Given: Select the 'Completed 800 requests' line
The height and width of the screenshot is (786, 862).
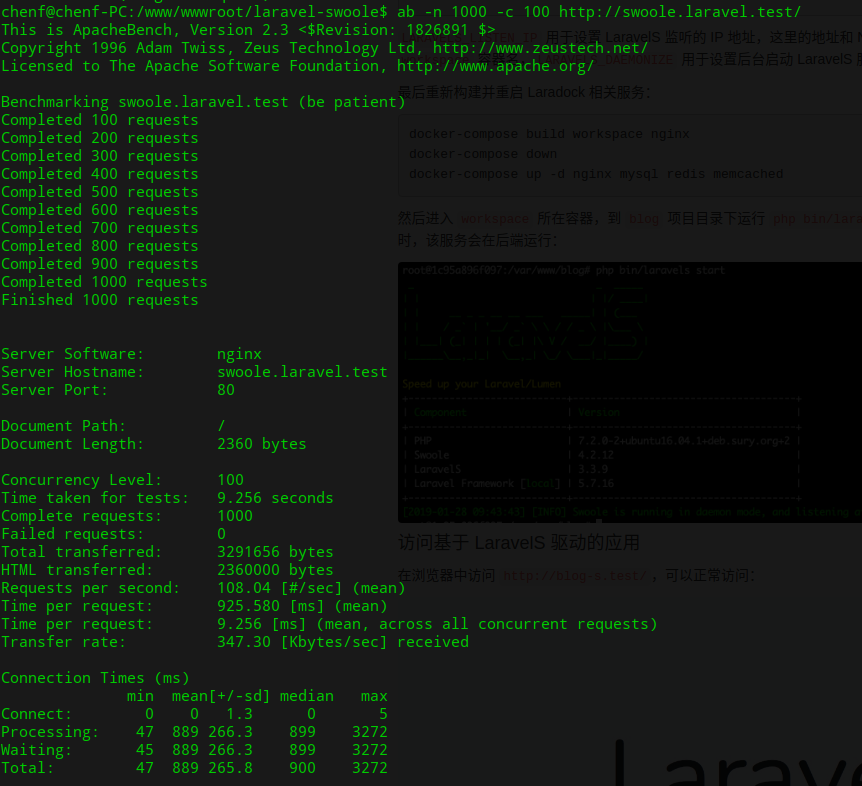Looking at the screenshot, I should pyautogui.click(x=100, y=246).
